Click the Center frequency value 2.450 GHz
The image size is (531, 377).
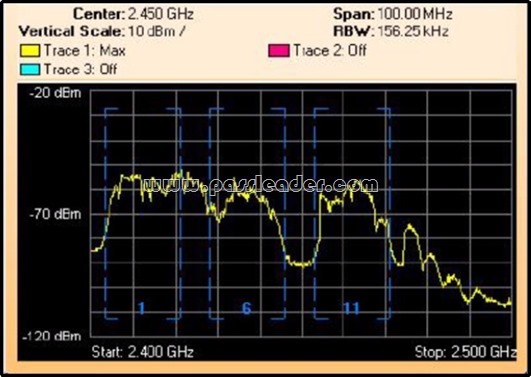pyautogui.click(x=161, y=14)
